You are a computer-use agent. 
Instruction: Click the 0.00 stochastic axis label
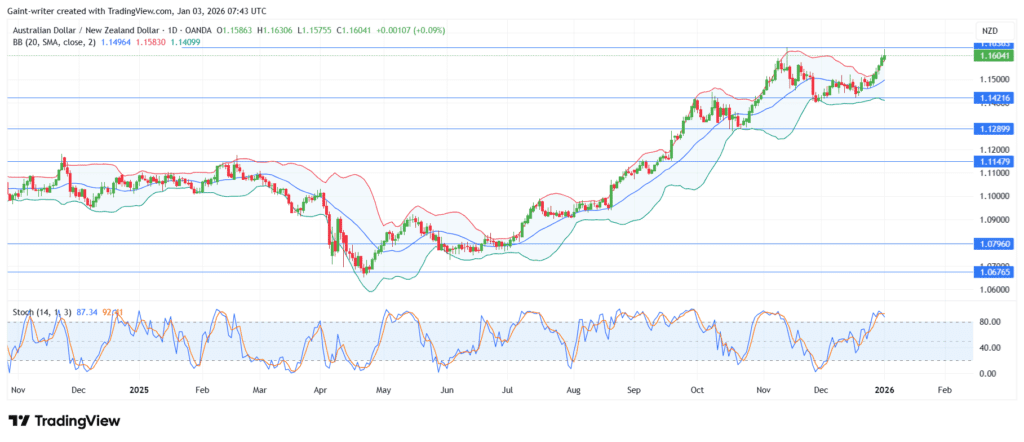point(985,373)
